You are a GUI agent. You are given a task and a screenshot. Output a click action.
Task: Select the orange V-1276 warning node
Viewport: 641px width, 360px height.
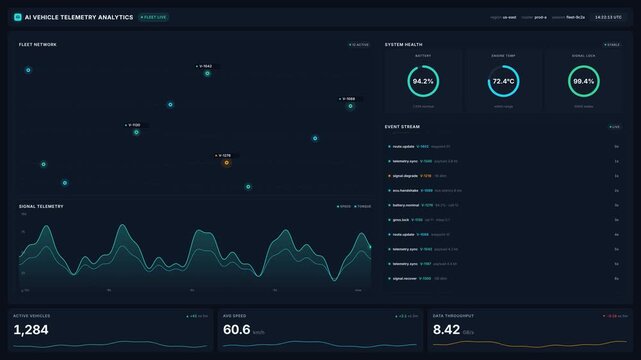click(x=226, y=163)
